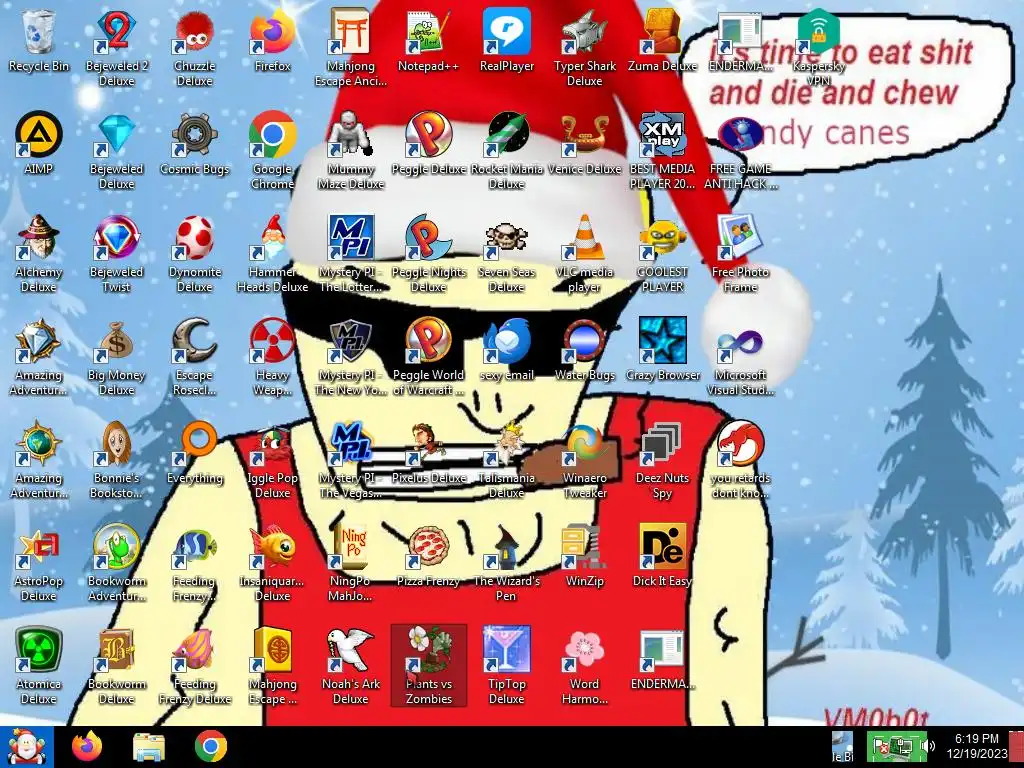
Task: Launch Firefox from the taskbar
Action: point(86,746)
